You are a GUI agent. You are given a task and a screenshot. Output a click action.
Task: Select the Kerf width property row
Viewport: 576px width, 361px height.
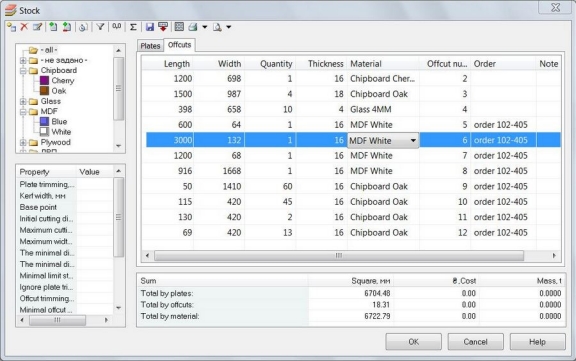point(65,196)
